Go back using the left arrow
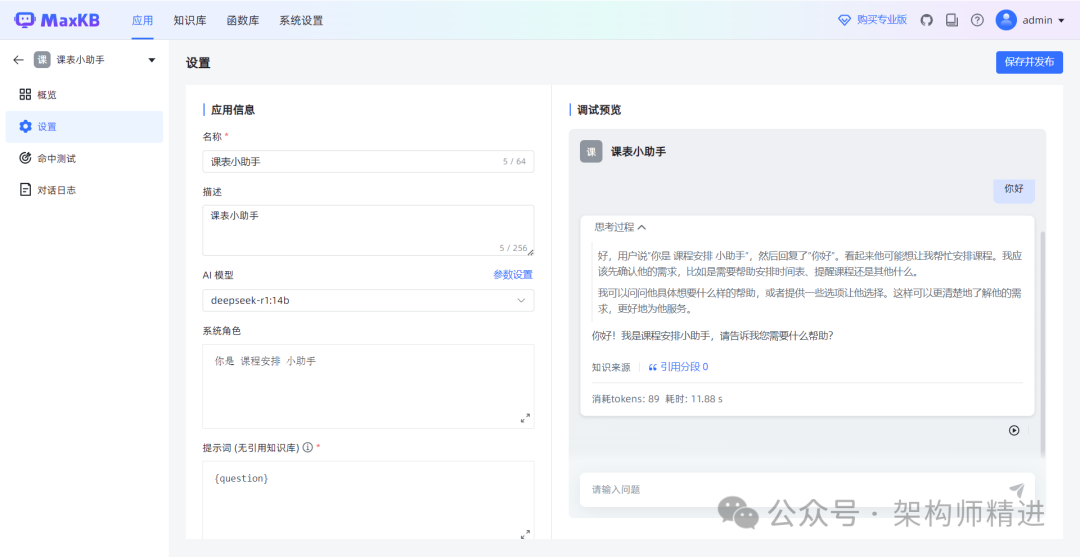 pyautogui.click(x=19, y=60)
